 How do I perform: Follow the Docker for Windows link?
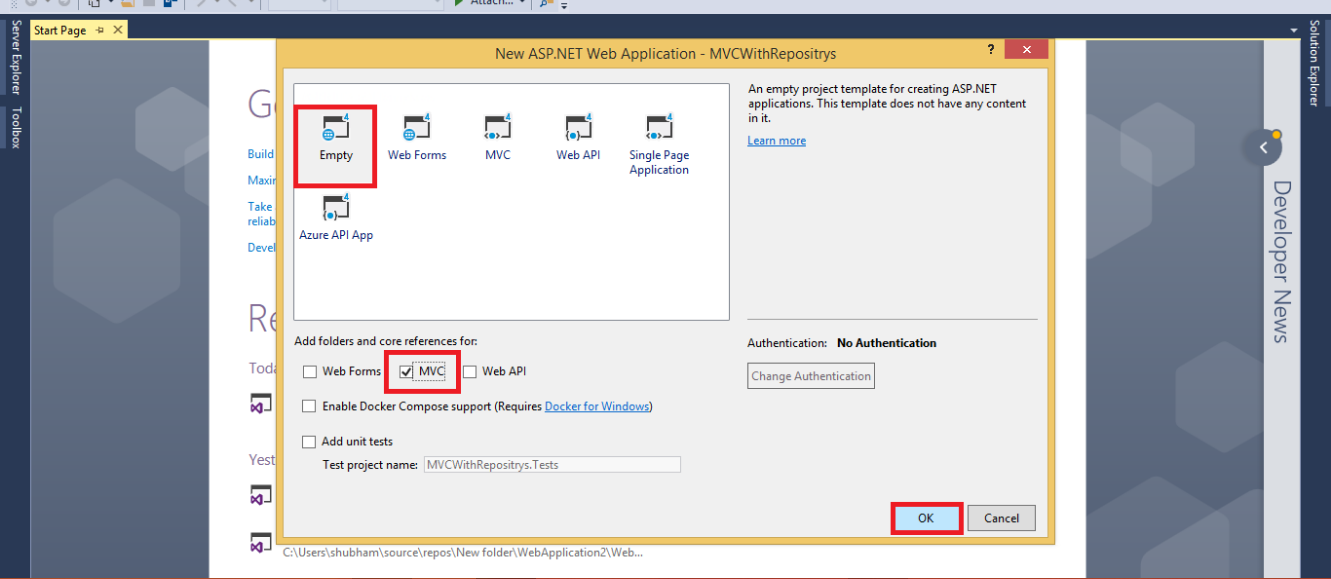click(x=597, y=407)
